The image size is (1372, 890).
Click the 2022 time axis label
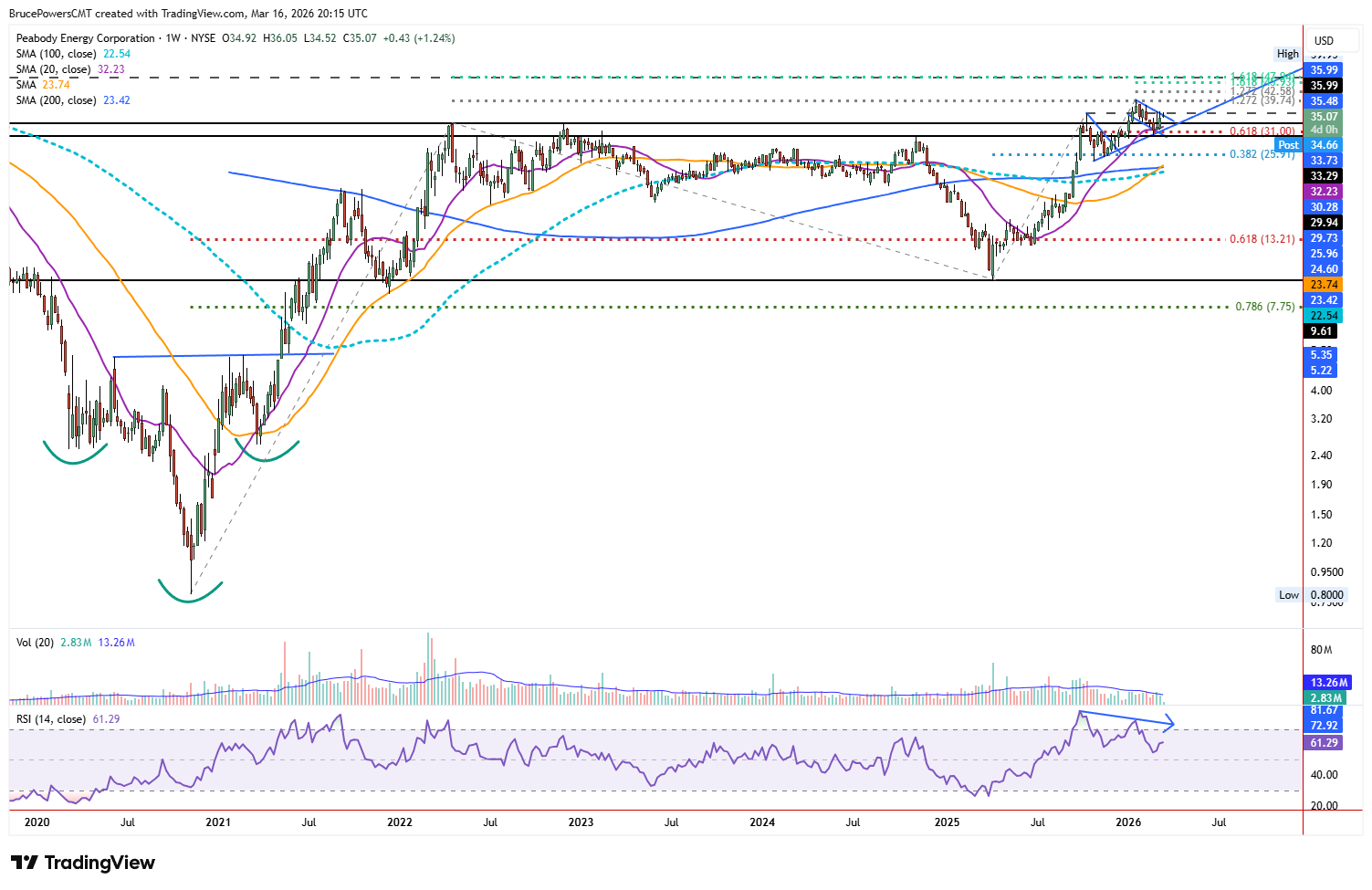pyautogui.click(x=400, y=822)
